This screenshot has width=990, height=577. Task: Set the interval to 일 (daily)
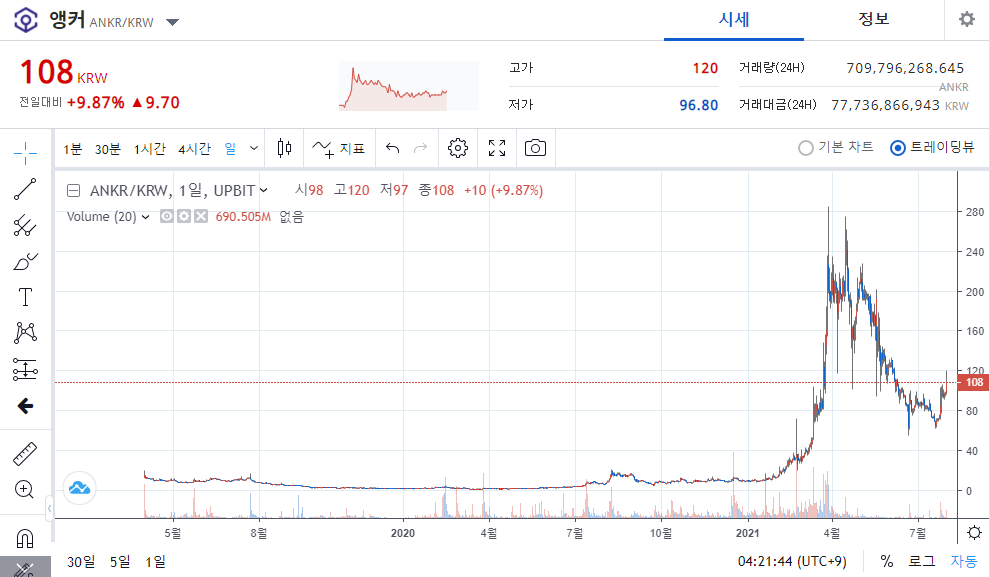[230, 149]
